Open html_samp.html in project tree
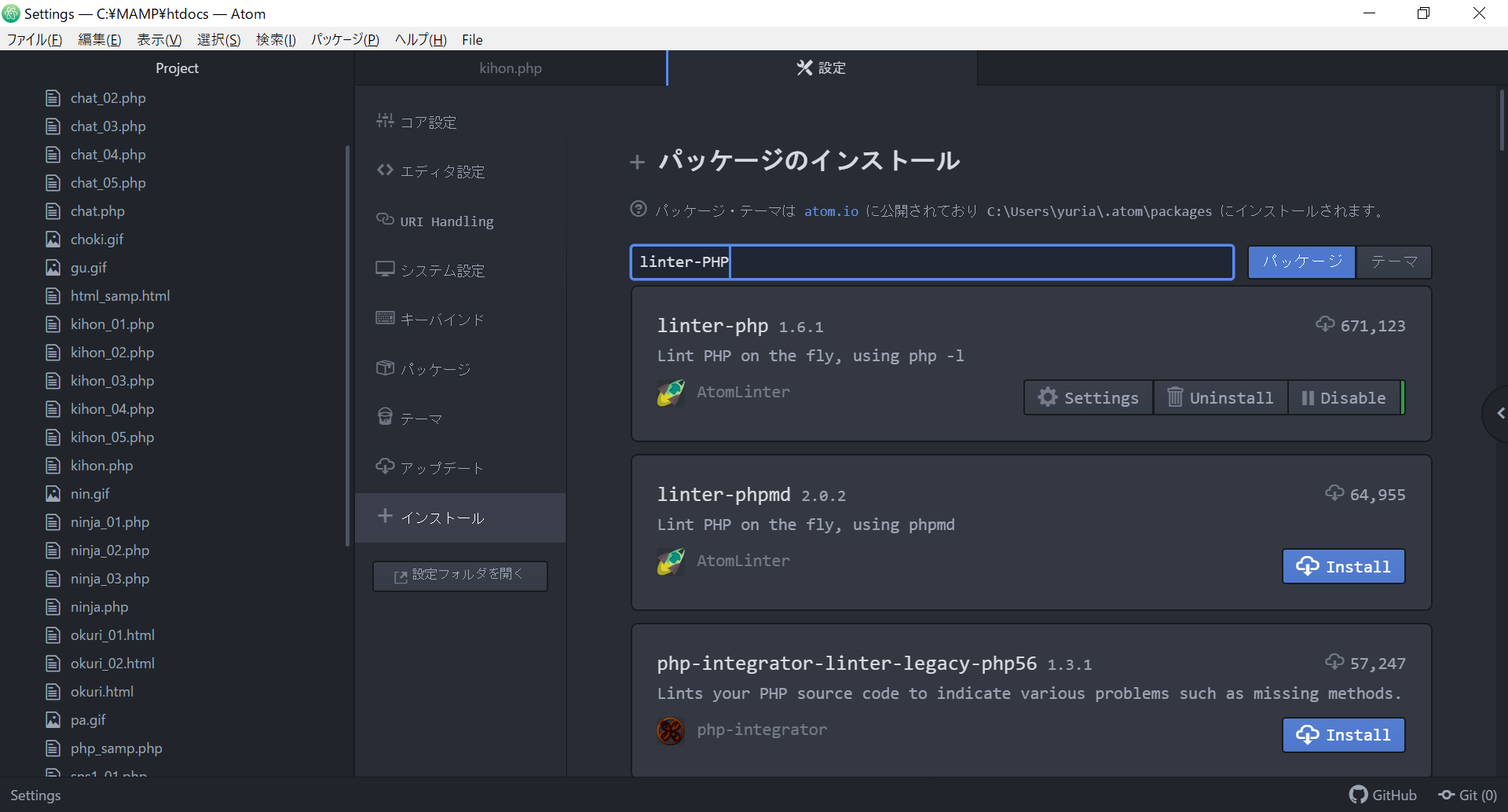 tap(120, 296)
